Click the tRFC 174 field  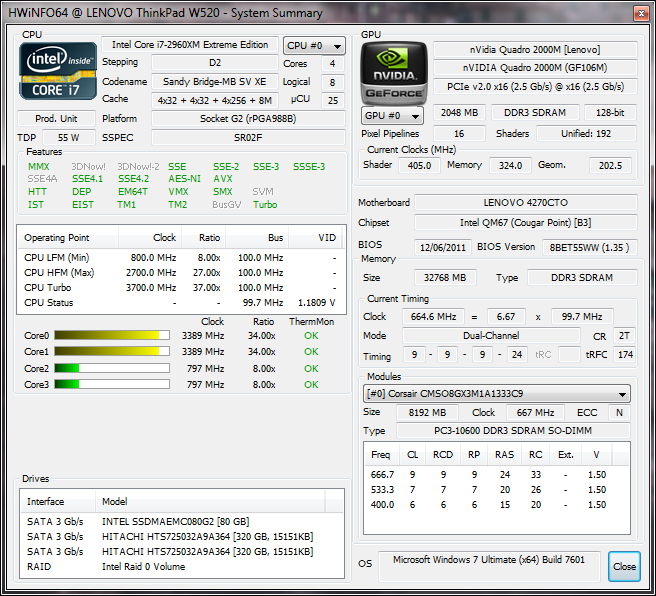click(x=624, y=355)
